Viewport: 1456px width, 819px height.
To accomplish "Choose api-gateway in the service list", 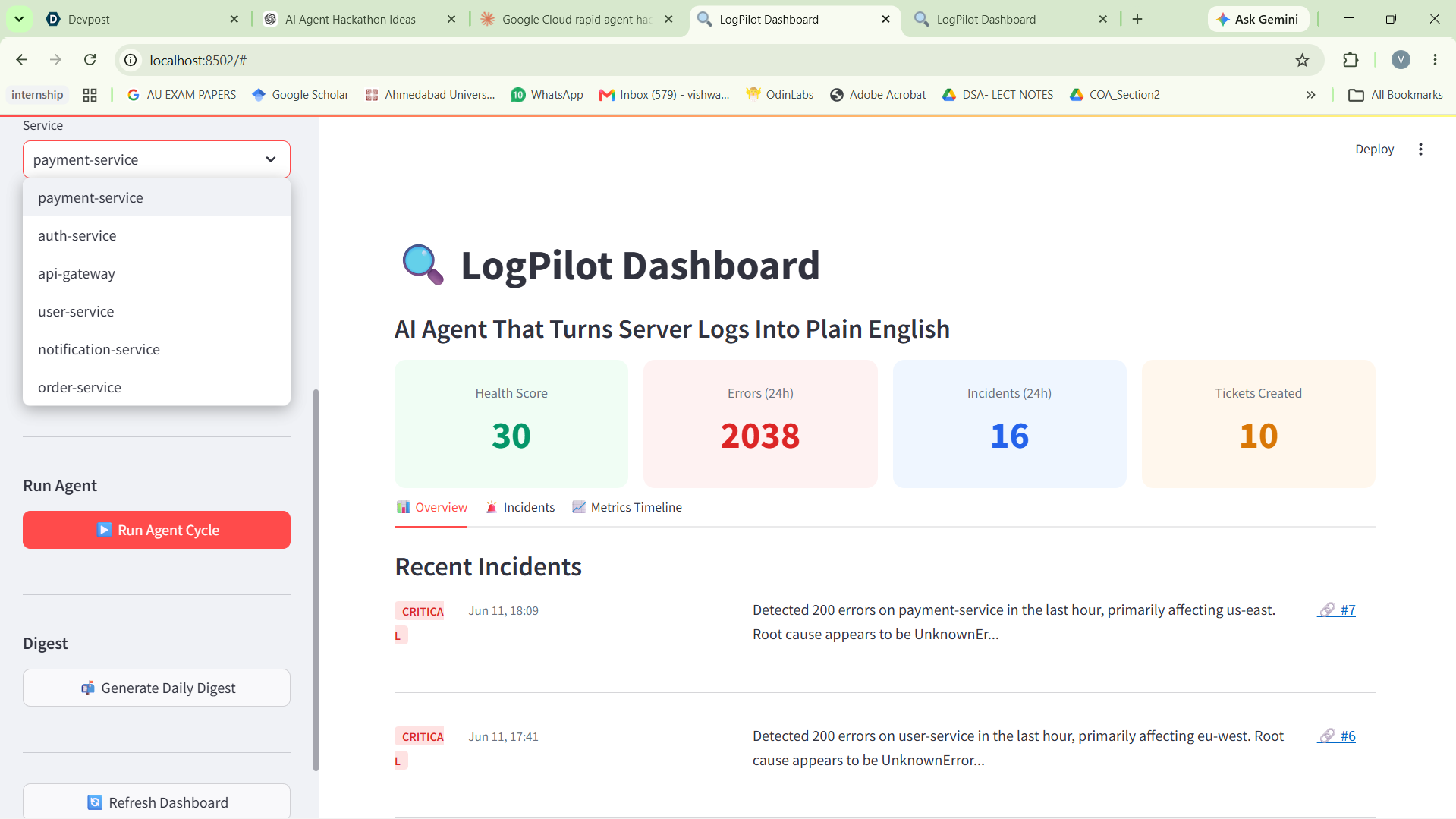I will [156, 273].
